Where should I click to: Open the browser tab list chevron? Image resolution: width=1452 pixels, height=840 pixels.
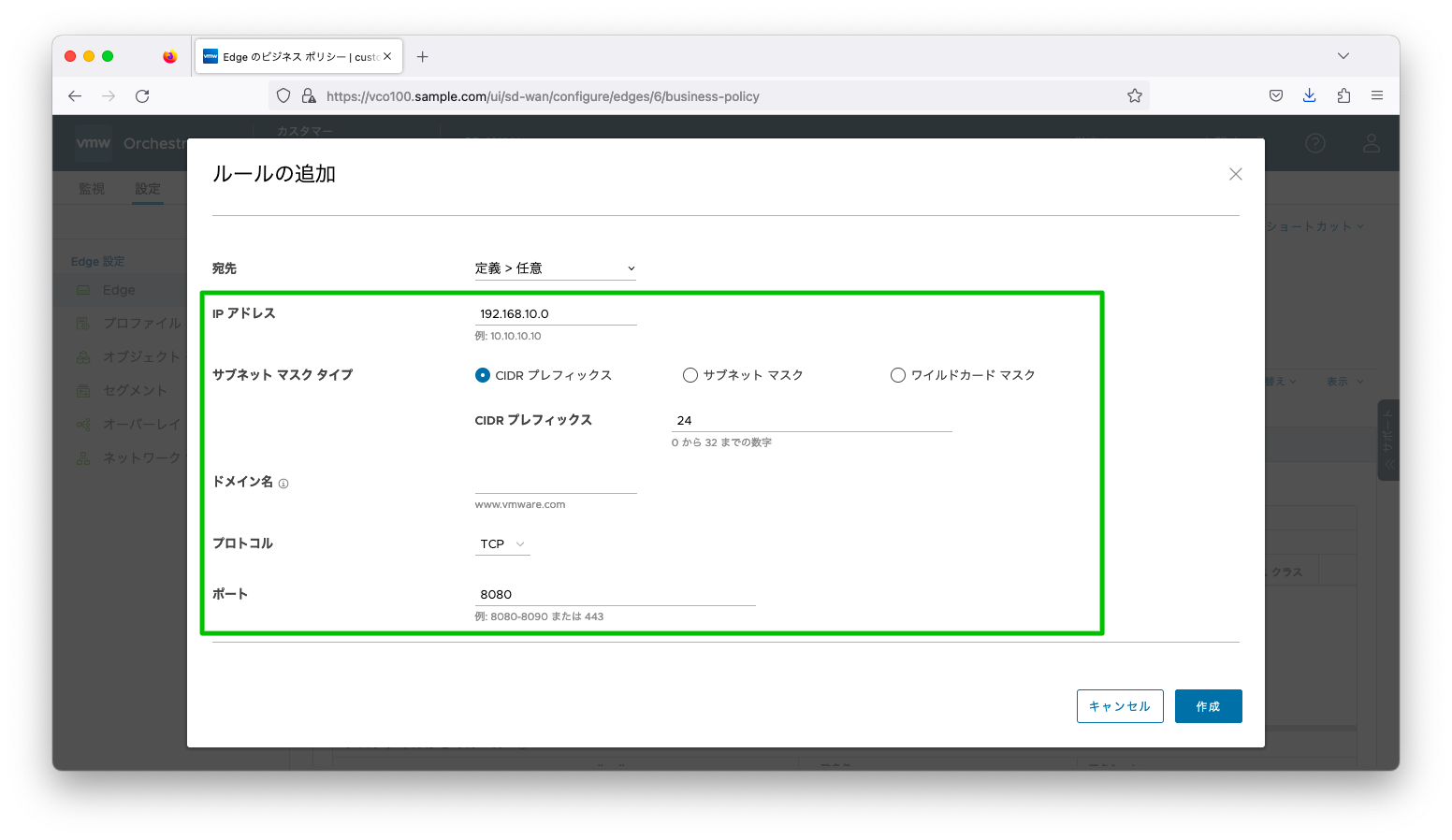coord(1343,56)
